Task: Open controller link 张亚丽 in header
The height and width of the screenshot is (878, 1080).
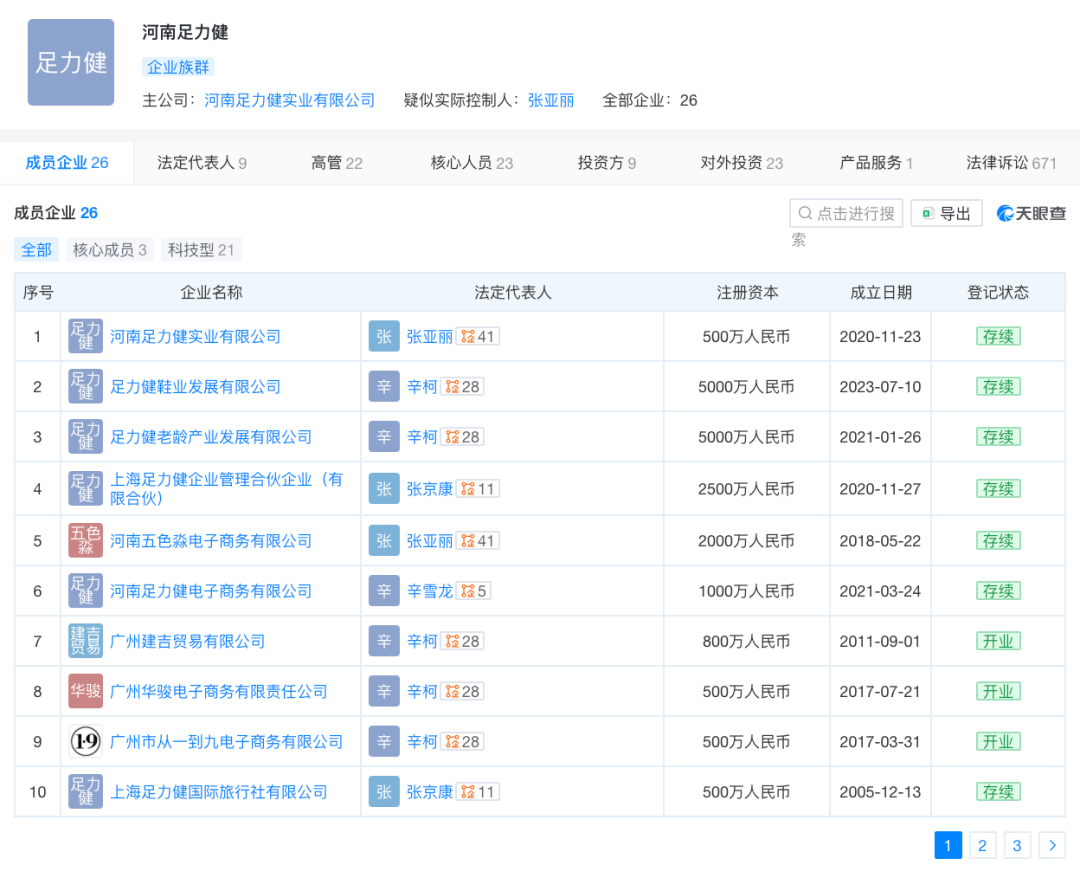Action: (x=551, y=101)
